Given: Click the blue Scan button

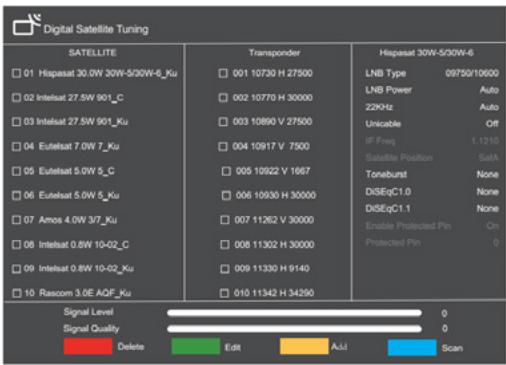Looking at the screenshot, I should pos(412,347).
